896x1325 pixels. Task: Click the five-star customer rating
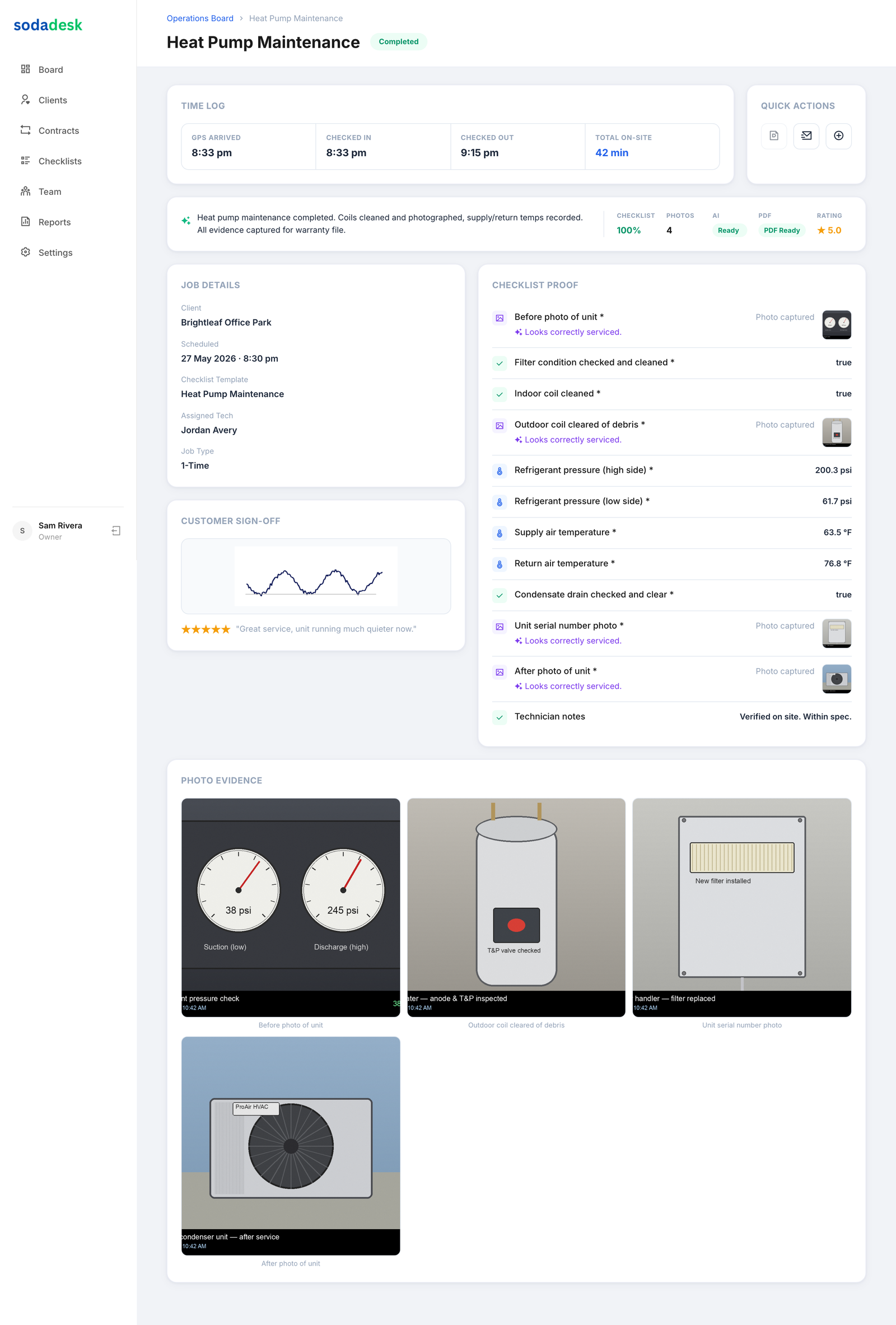[x=205, y=629]
